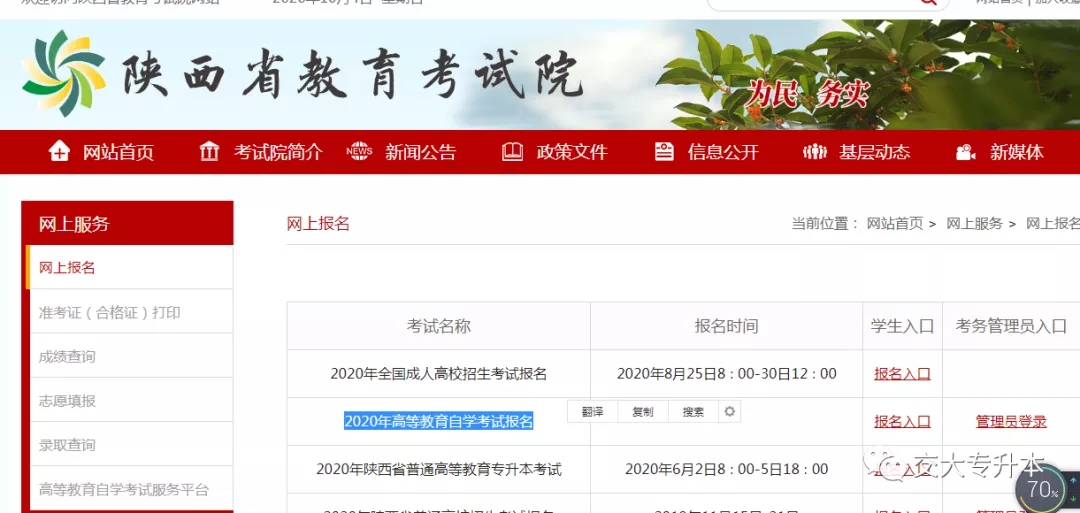Open 新闻公告 menu item

[x=421, y=152]
